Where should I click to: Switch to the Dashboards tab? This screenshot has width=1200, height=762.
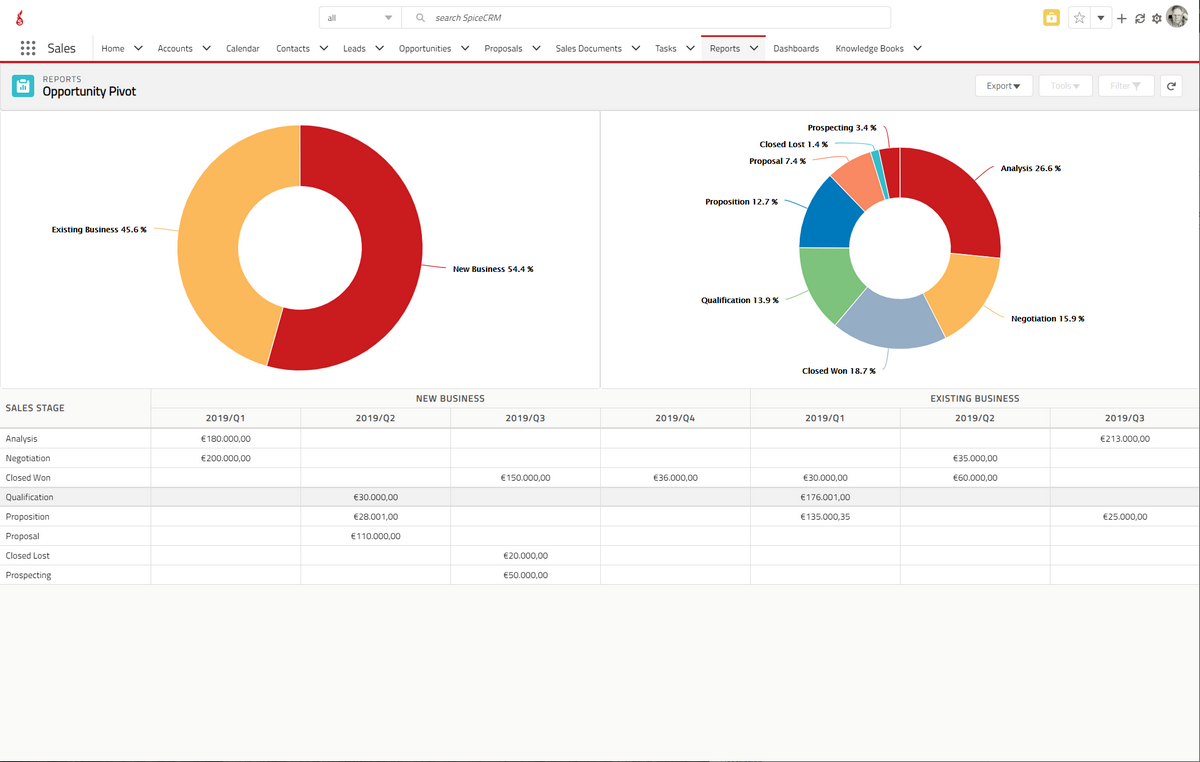(x=796, y=48)
